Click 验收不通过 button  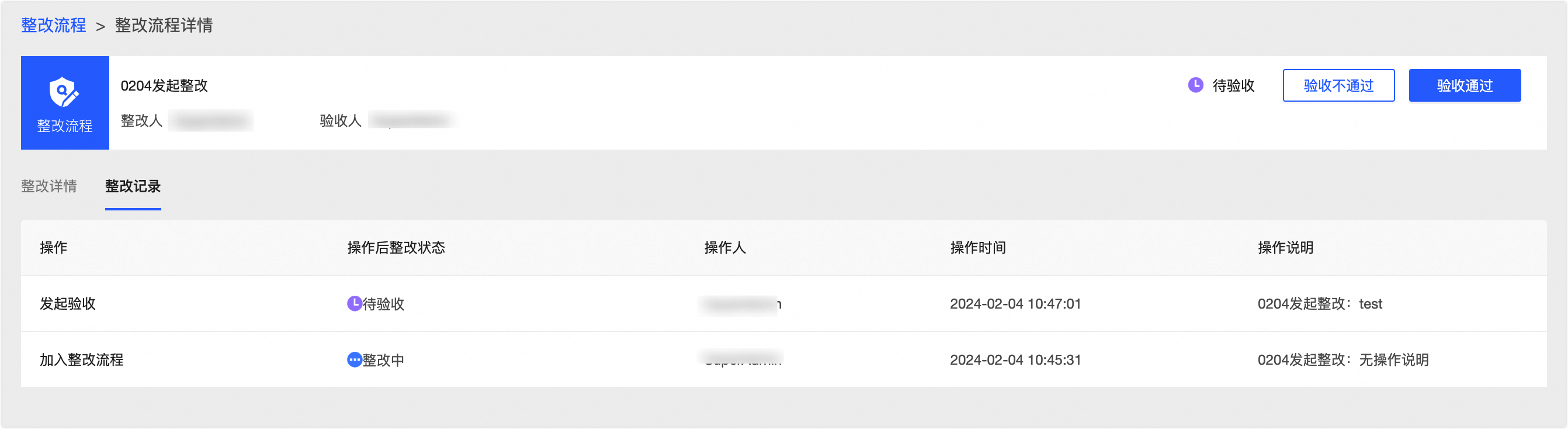[1338, 85]
